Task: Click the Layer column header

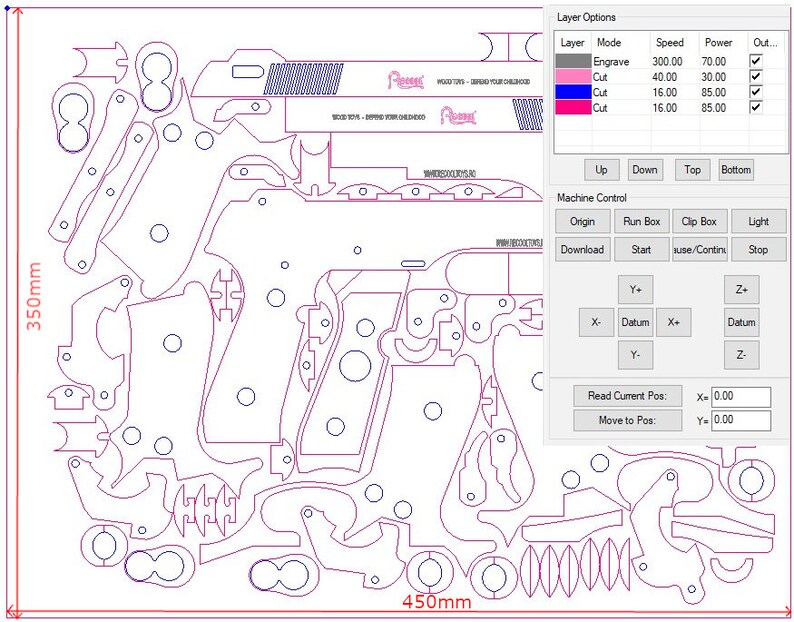Action: coord(573,43)
